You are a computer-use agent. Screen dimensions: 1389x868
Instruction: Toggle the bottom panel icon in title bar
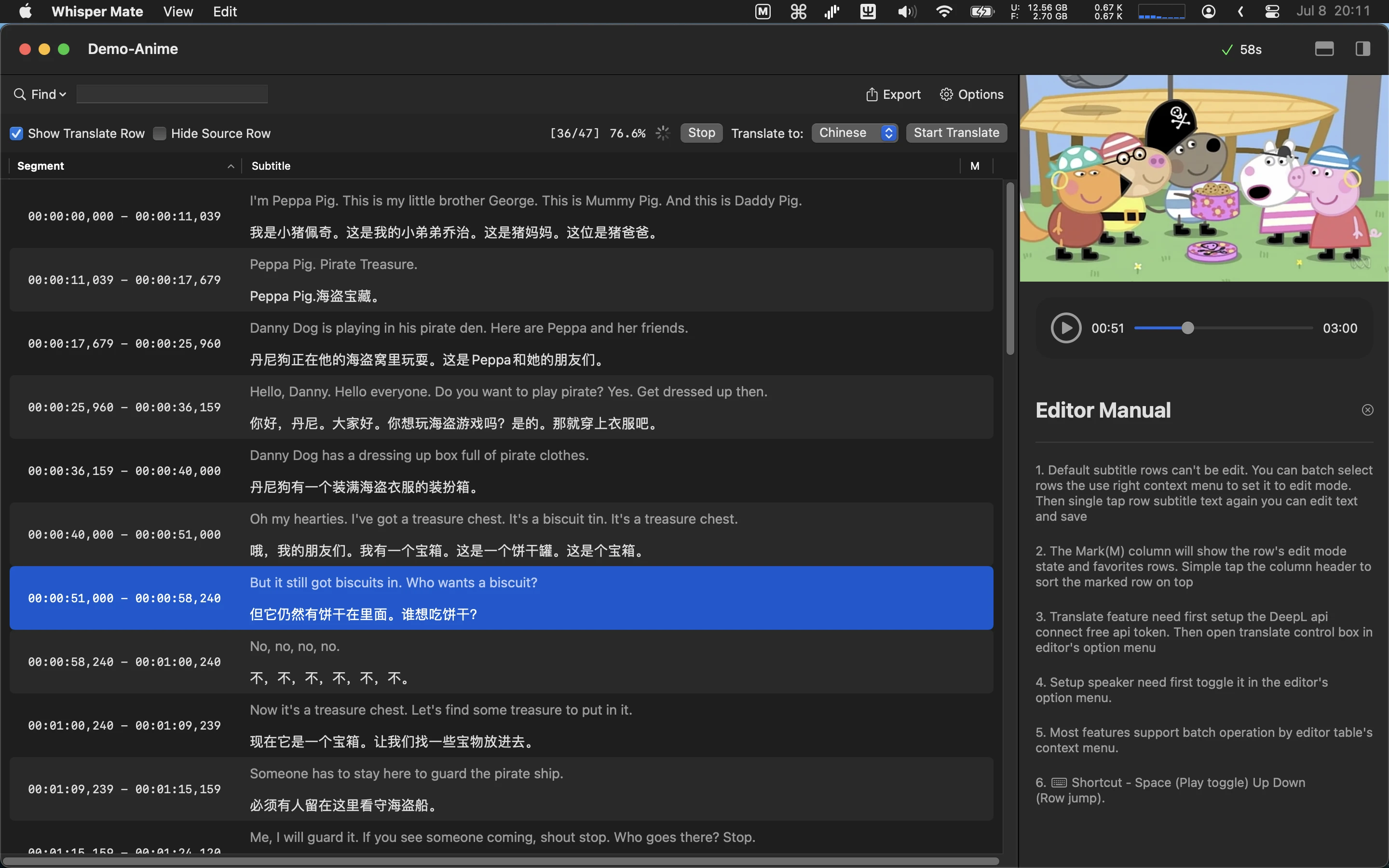1324,49
